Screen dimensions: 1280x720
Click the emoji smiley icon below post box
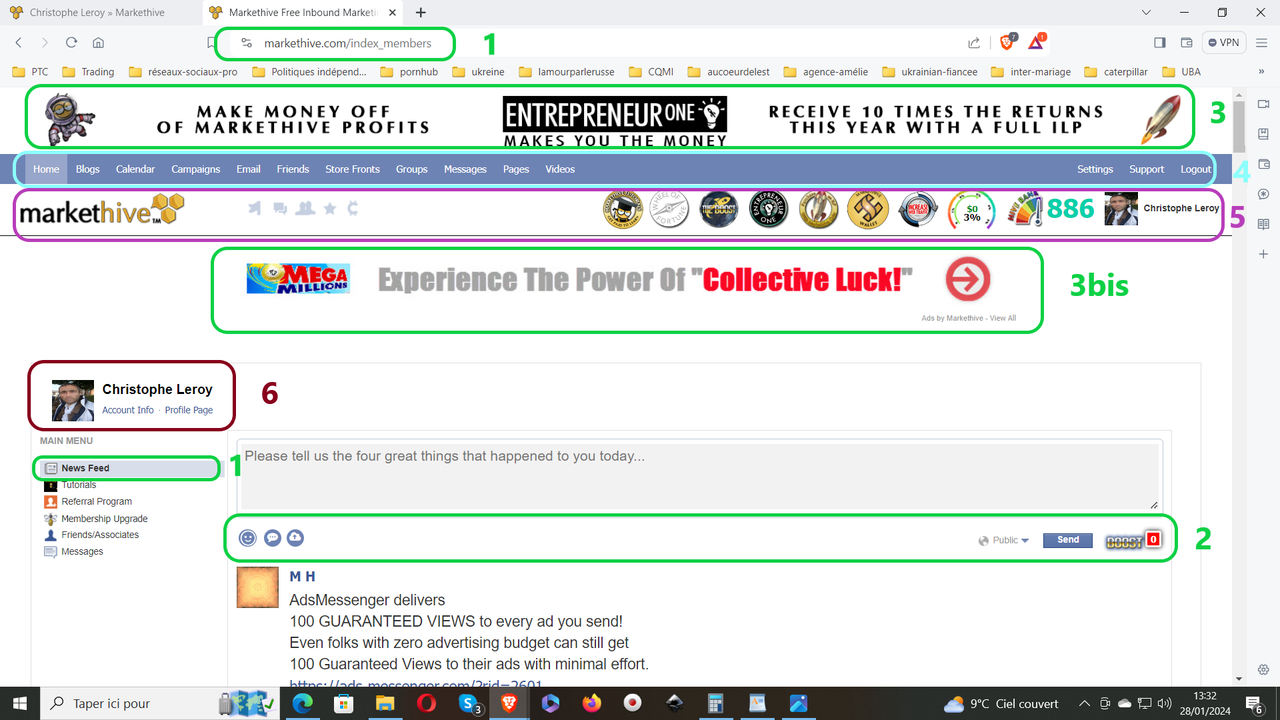(248, 538)
